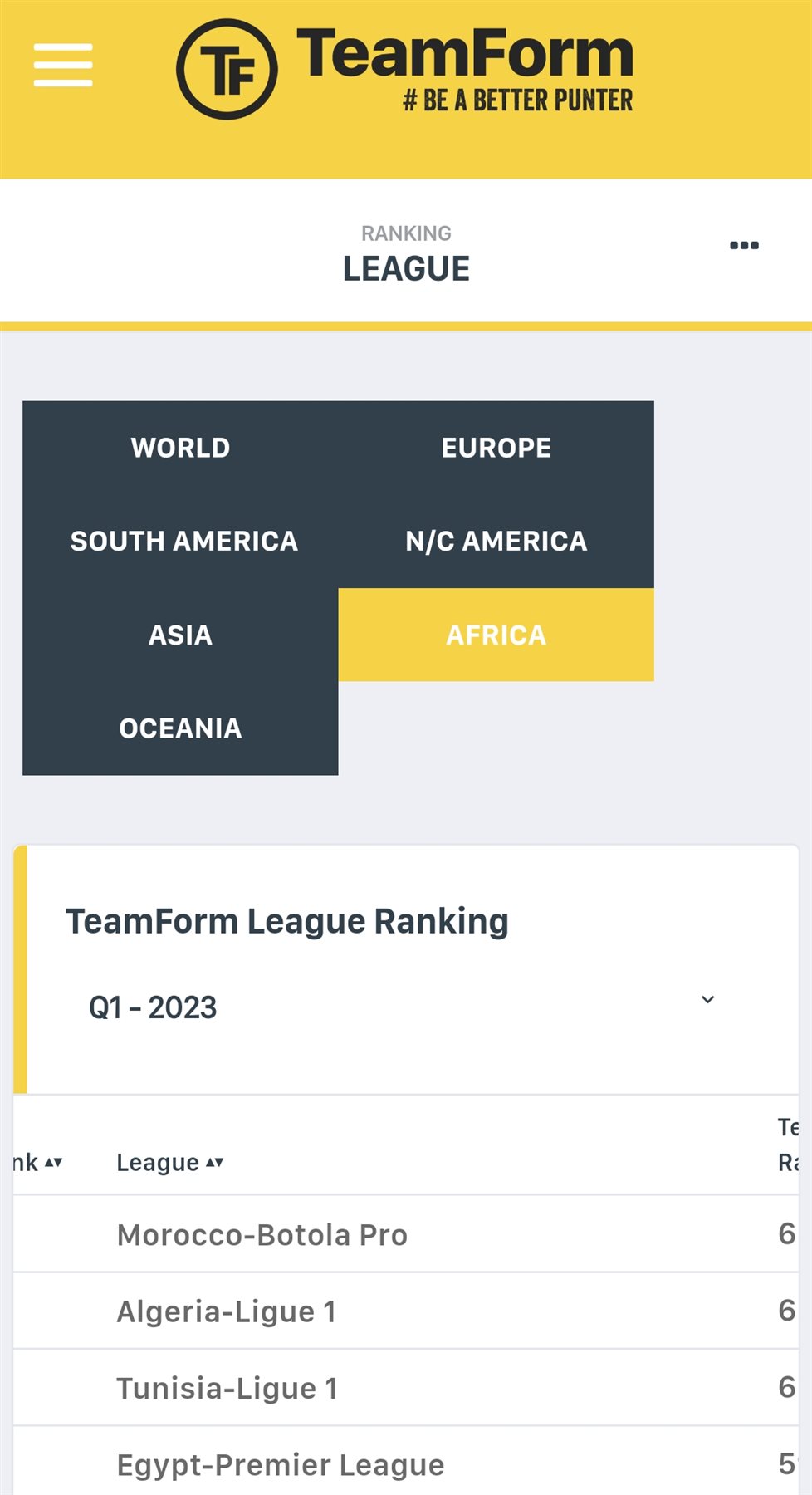Select the WORLD region tab
The width and height of the screenshot is (812, 1495).
click(180, 448)
